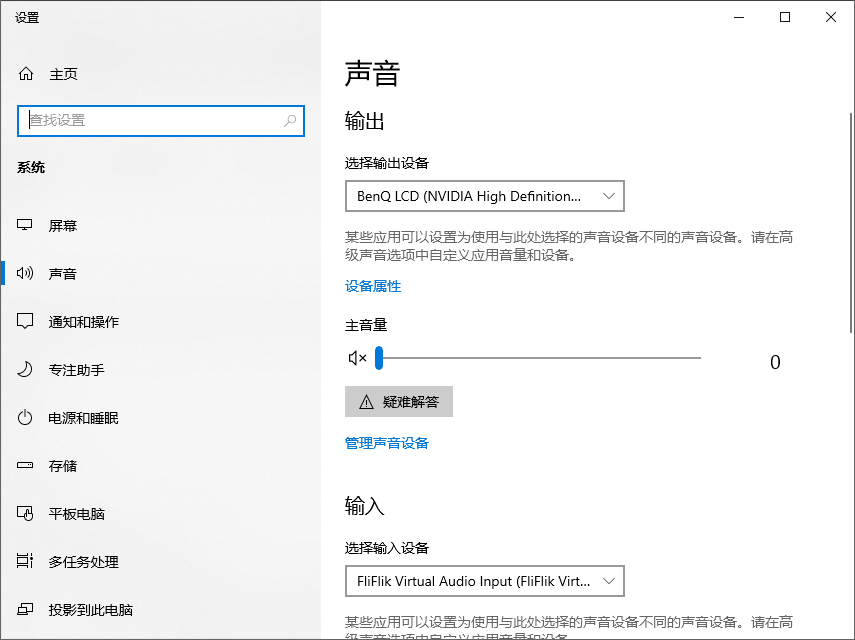Go to 系统 section header
This screenshot has height=640, width=855.
click(x=32, y=167)
